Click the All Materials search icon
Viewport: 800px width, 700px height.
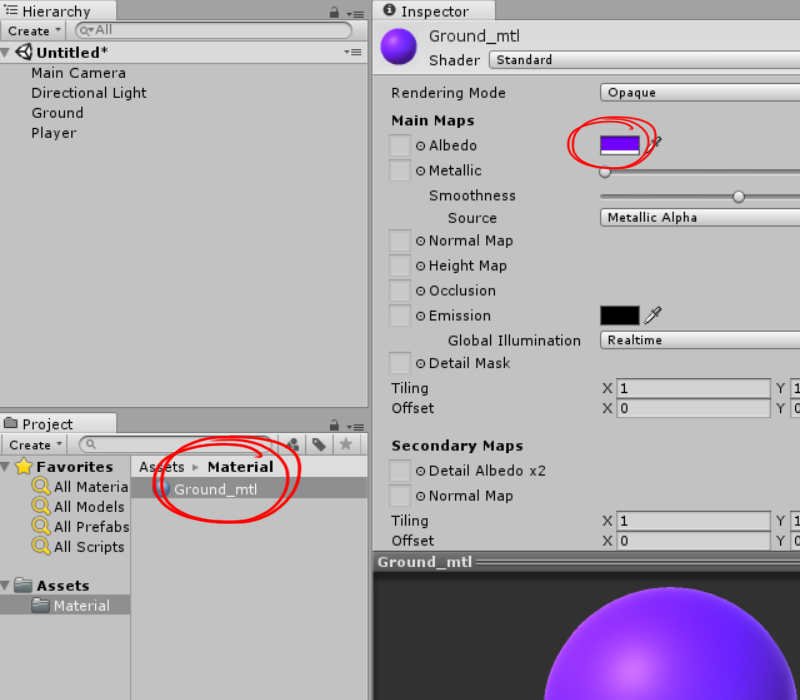(41, 486)
